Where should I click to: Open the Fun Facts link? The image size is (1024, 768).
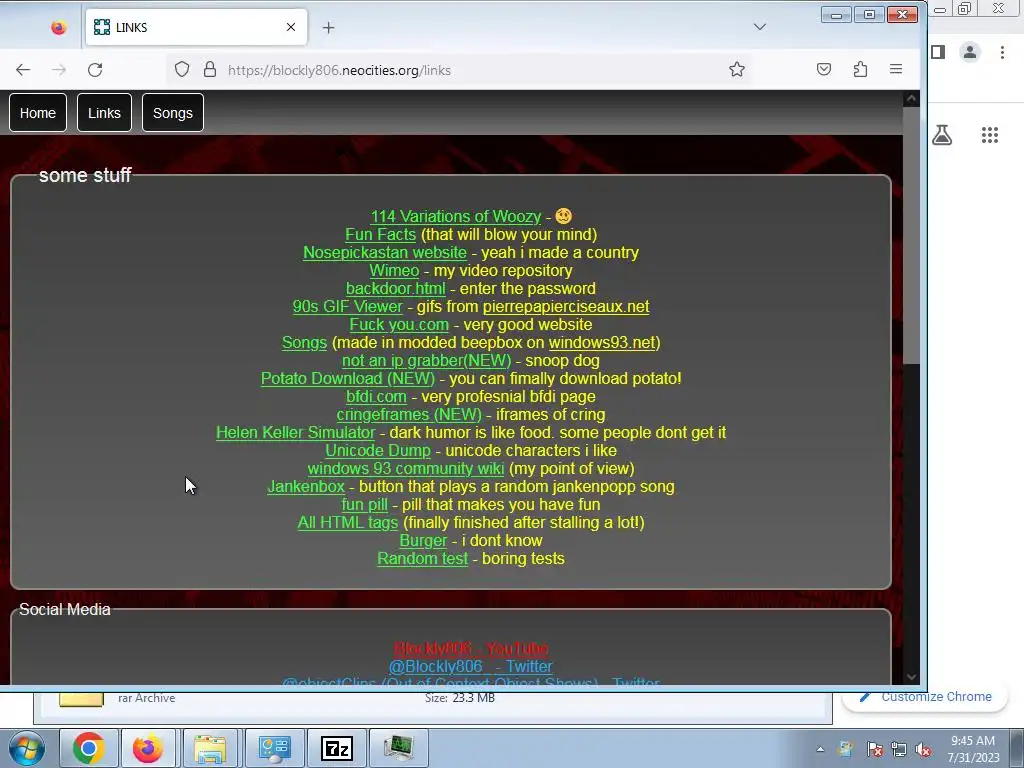point(381,234)
